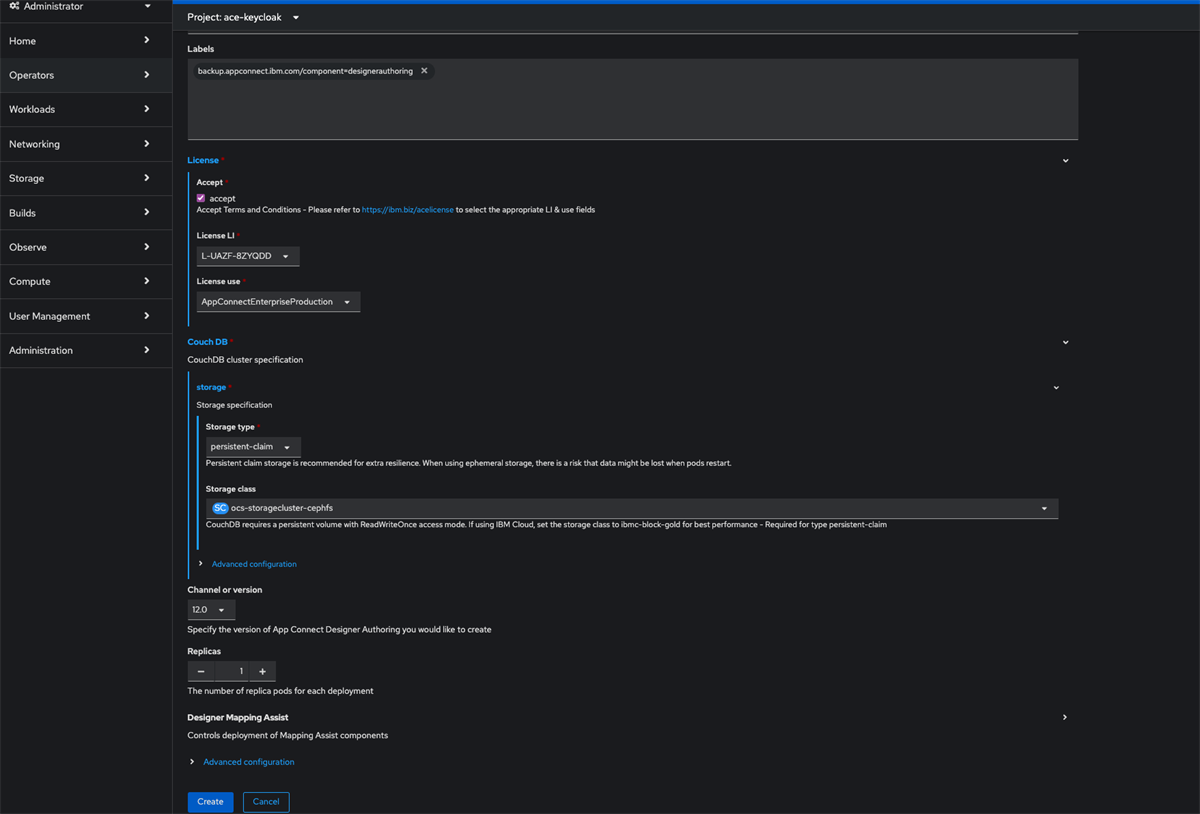Viewport: 1200px width, 814px height.
Task: Click the SC badge beside ocs-storagecluster-cephfs
Action: tap(219, 508)
